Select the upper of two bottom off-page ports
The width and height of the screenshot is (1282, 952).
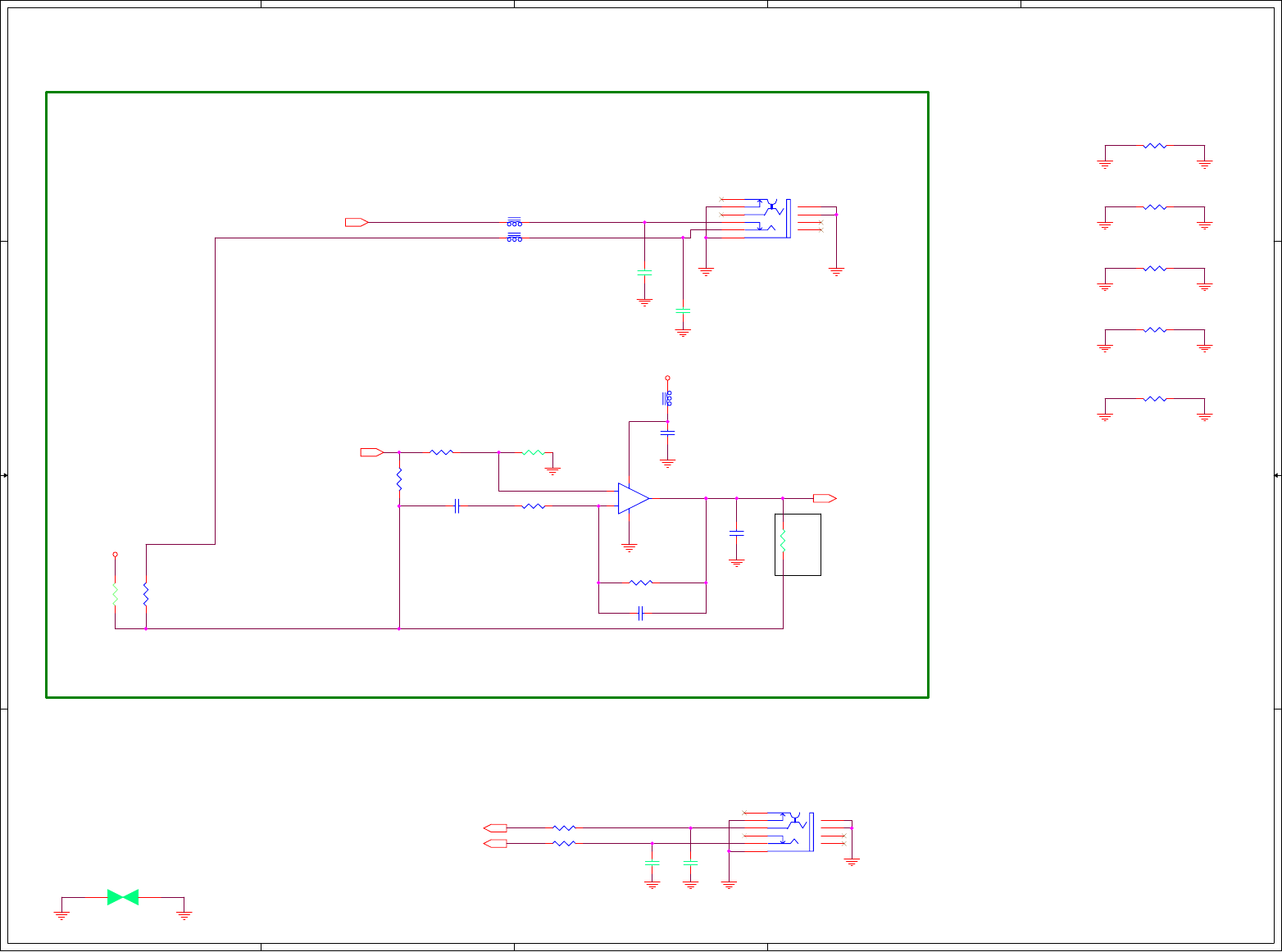[x=495, y=827]
